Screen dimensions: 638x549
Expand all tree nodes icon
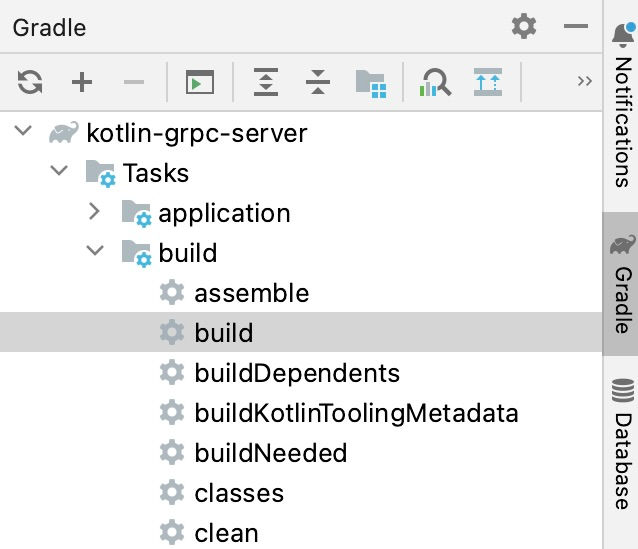266,82
